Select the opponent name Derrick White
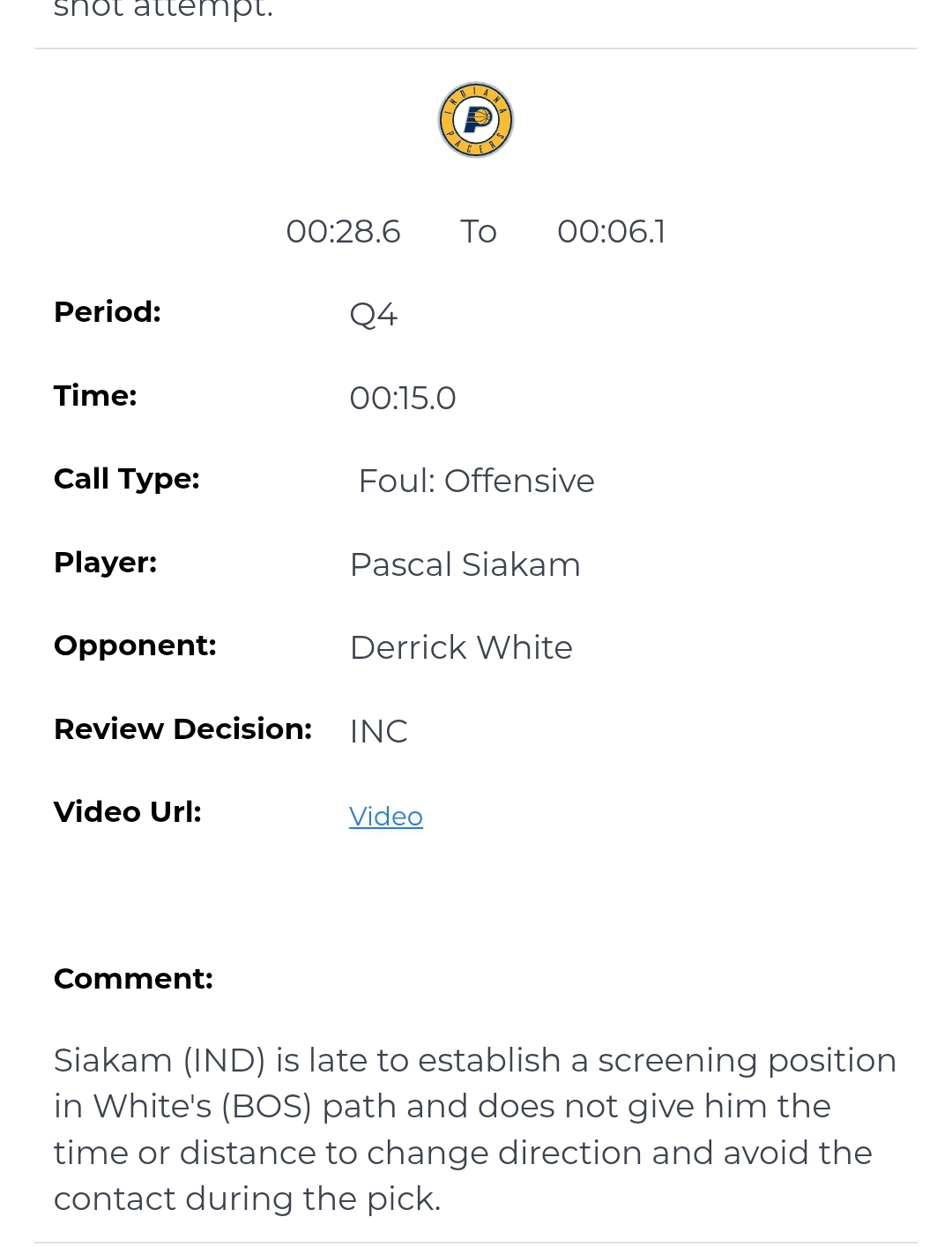The image size is (952, 1247). (x=461, y=648)
